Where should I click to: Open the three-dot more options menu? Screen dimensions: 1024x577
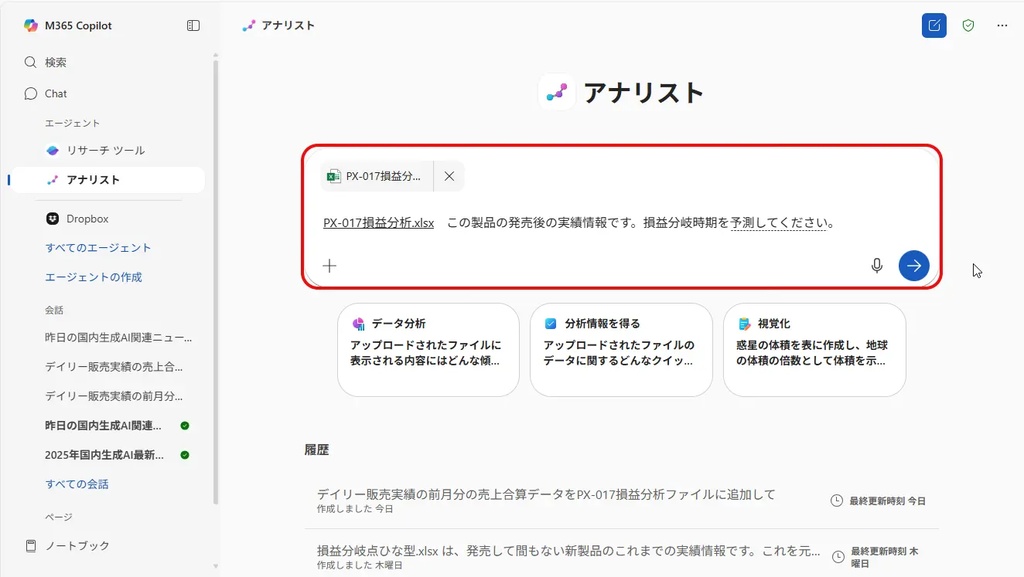pos(1002,26)
